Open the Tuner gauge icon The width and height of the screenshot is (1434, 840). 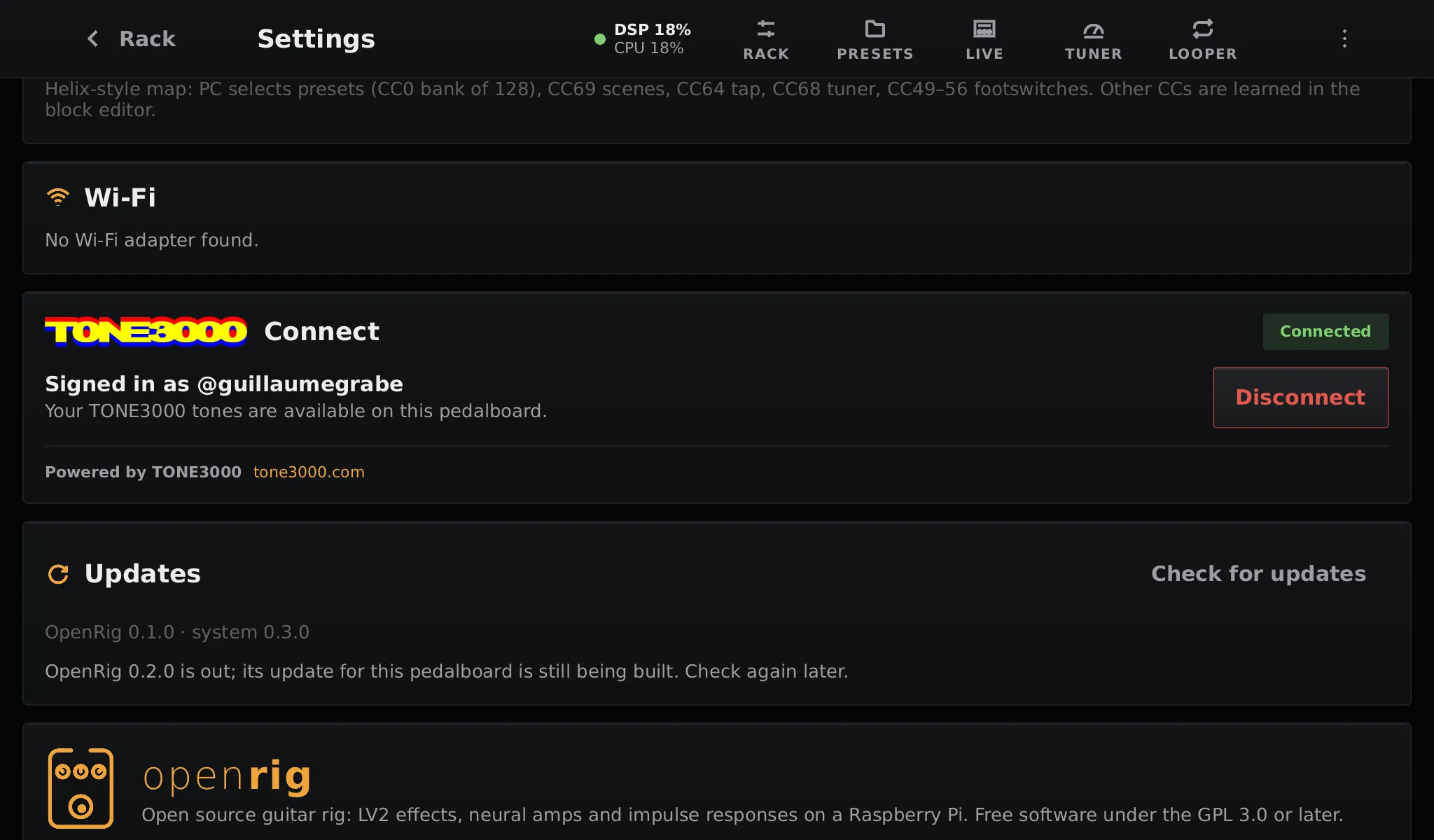click(x=1094, y=29)
